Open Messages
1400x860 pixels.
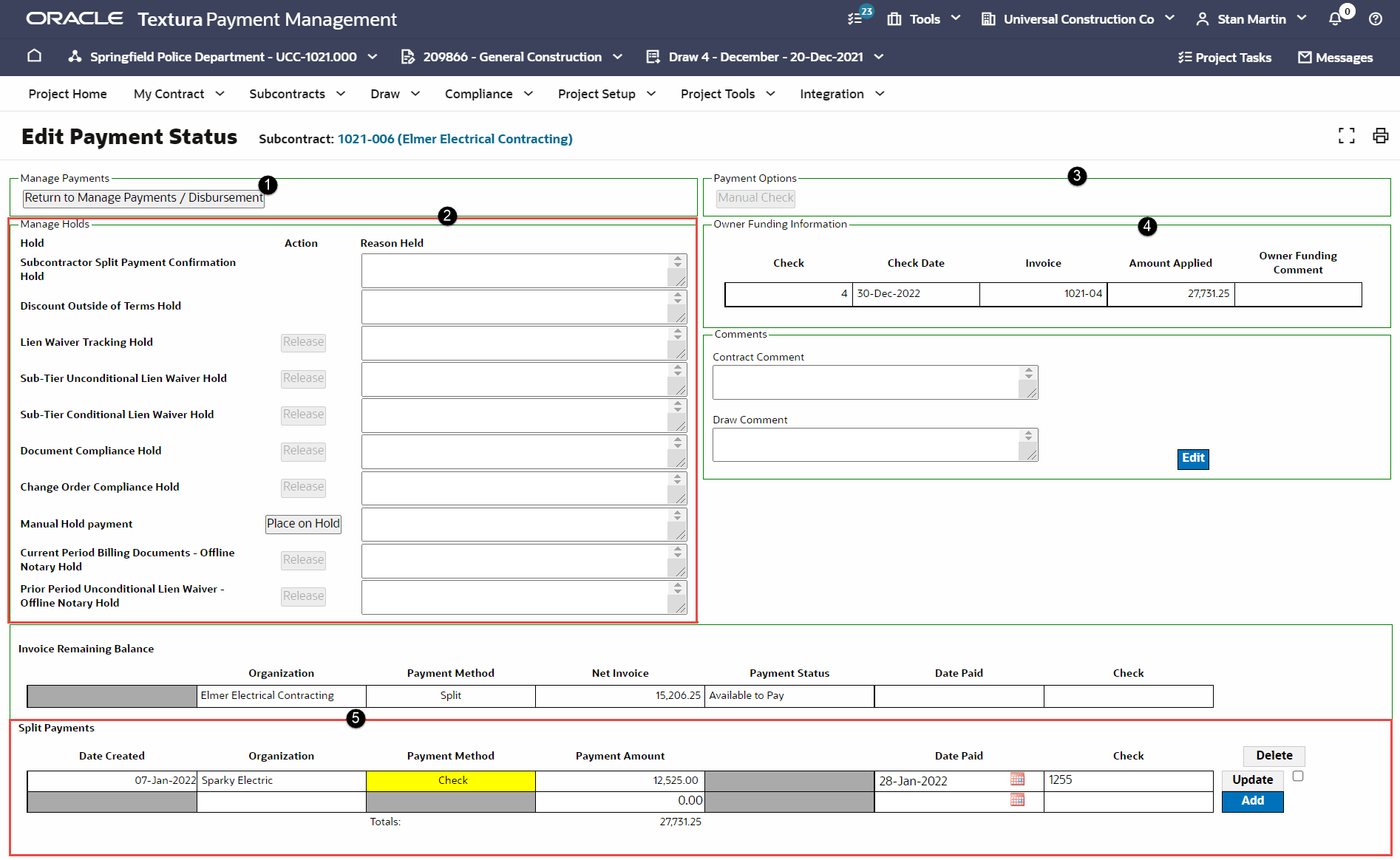(x=1335, y=57)
